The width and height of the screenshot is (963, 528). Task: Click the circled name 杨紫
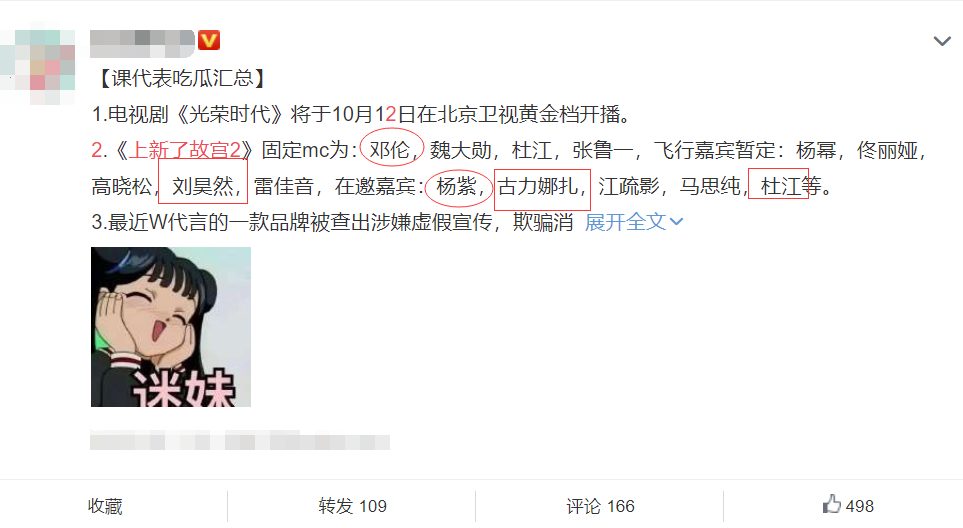coord(456,186)
